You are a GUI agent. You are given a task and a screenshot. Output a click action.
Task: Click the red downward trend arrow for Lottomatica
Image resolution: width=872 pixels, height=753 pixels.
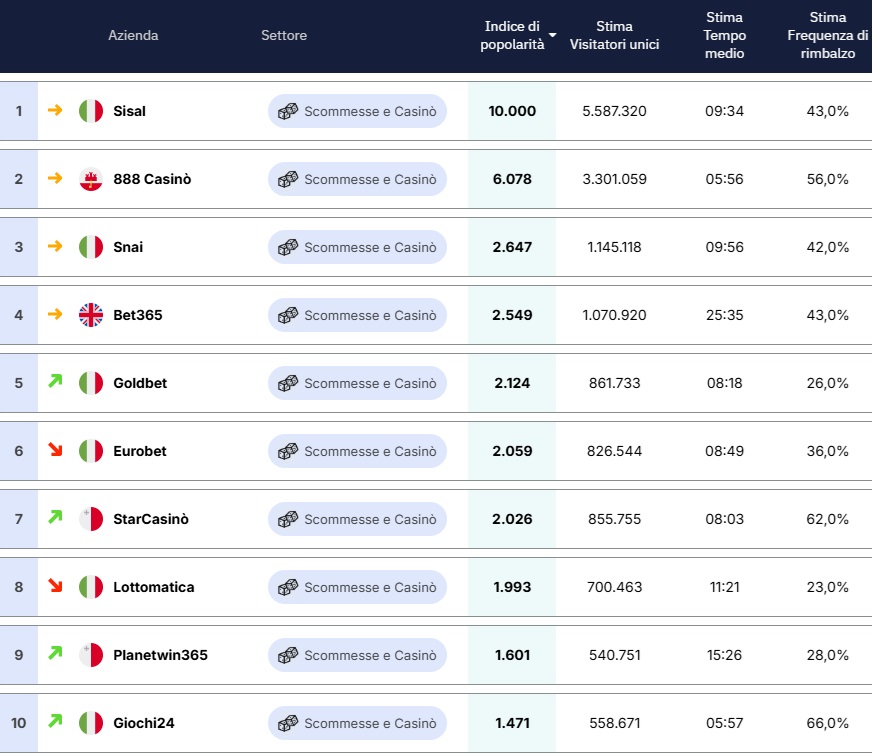point(55,585)
